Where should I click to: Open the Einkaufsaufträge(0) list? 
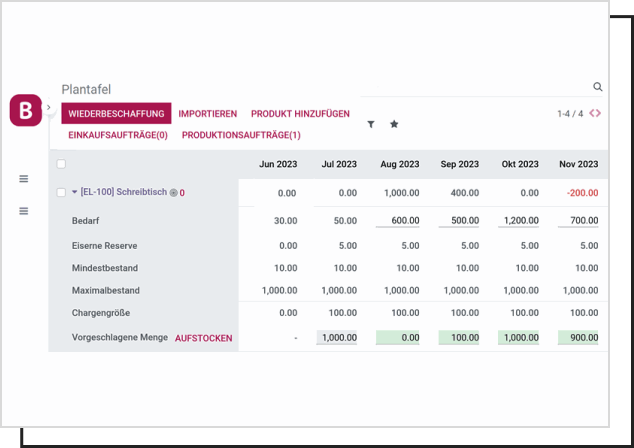[117, 135]
